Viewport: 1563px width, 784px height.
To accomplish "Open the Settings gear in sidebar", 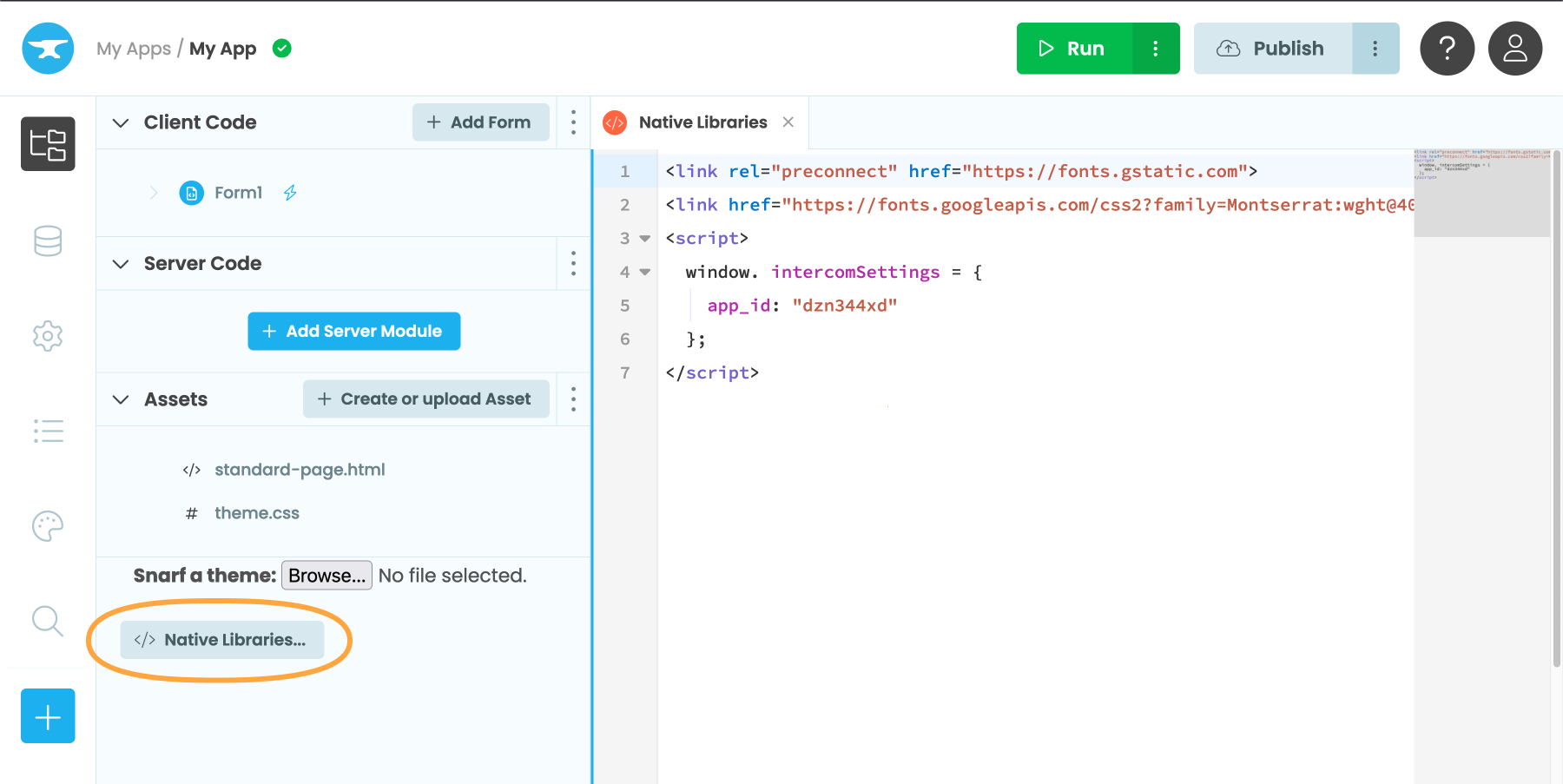I will click(48, 336).
